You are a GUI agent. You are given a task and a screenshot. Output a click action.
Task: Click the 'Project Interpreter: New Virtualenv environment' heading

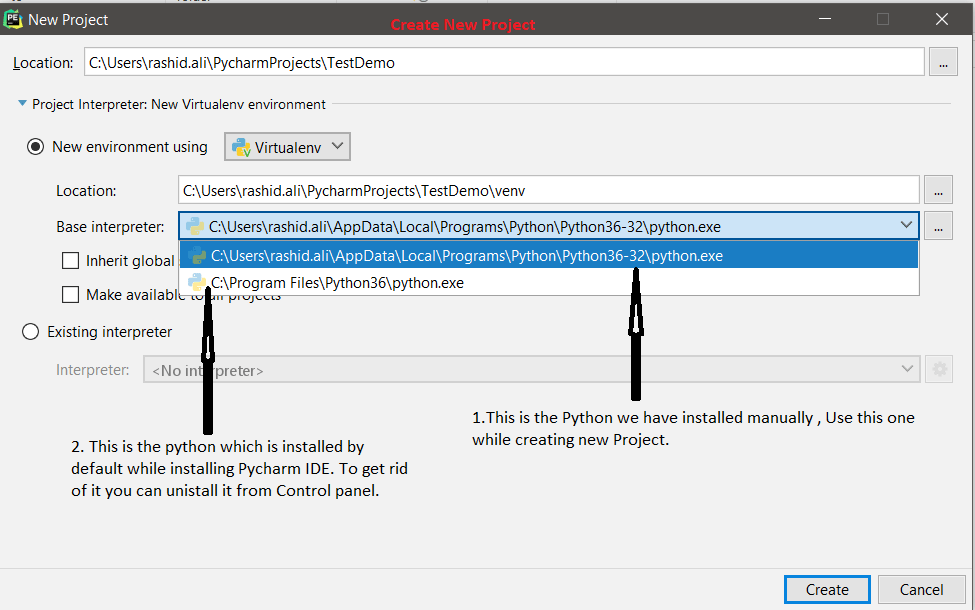[178, 104]
